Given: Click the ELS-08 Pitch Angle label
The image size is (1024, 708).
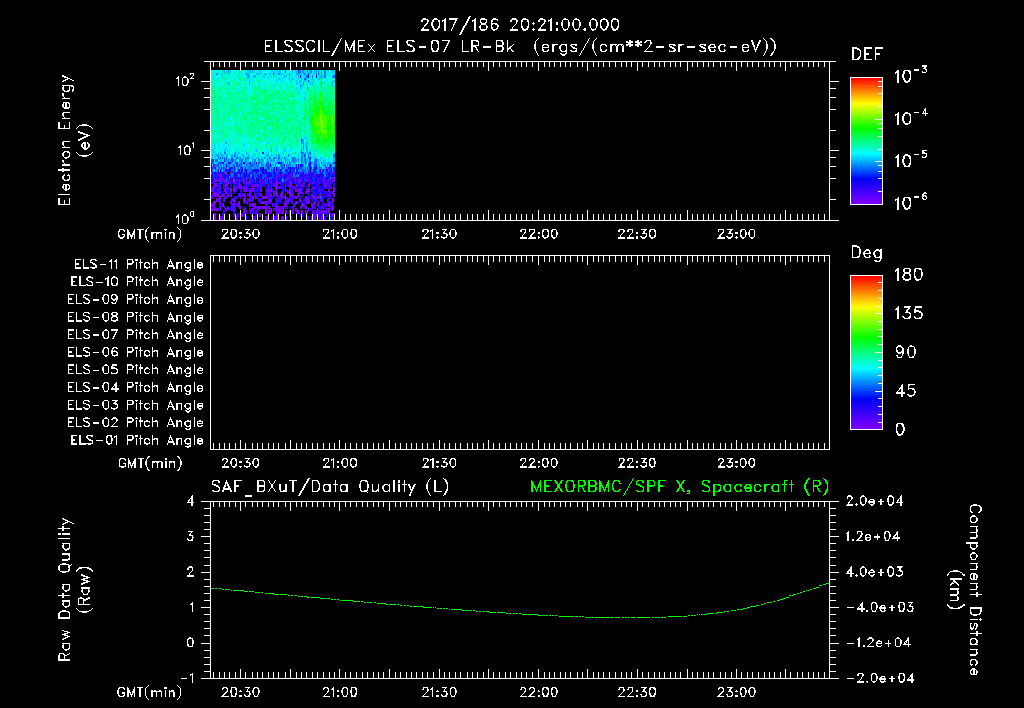Looking at the screenshot, I should [136, 317].
